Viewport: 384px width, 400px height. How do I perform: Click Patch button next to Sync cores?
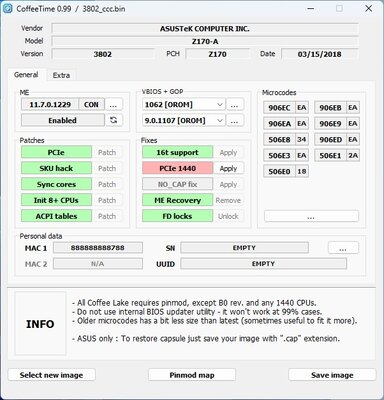coord(107,184)
